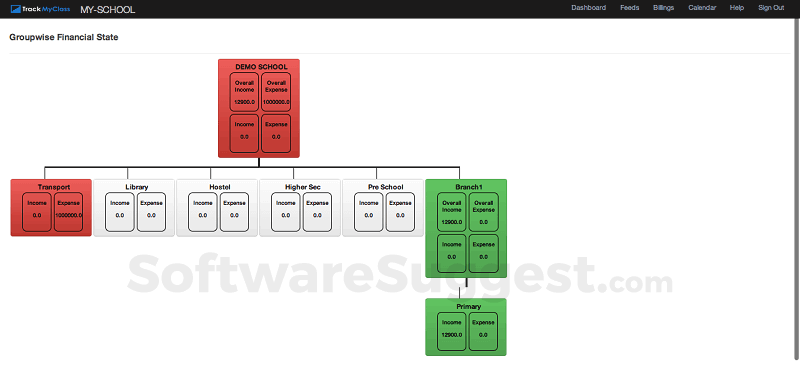
Task: Open the Billings page
Action: [x=663, y=8]
